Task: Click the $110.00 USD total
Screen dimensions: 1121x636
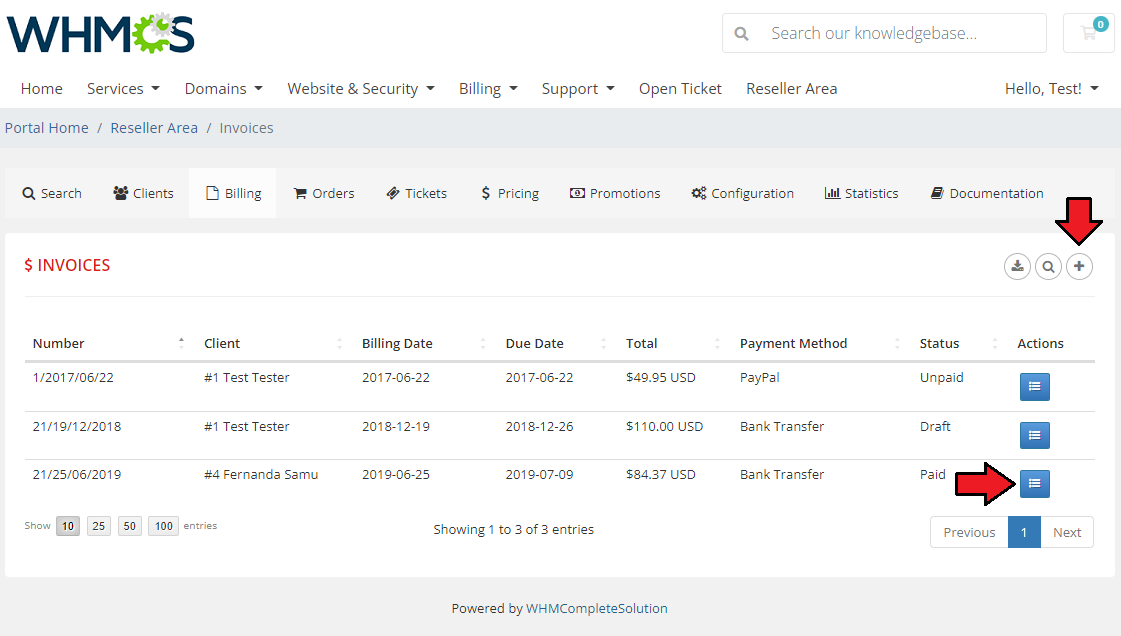Action: click(x=664, y=427)
